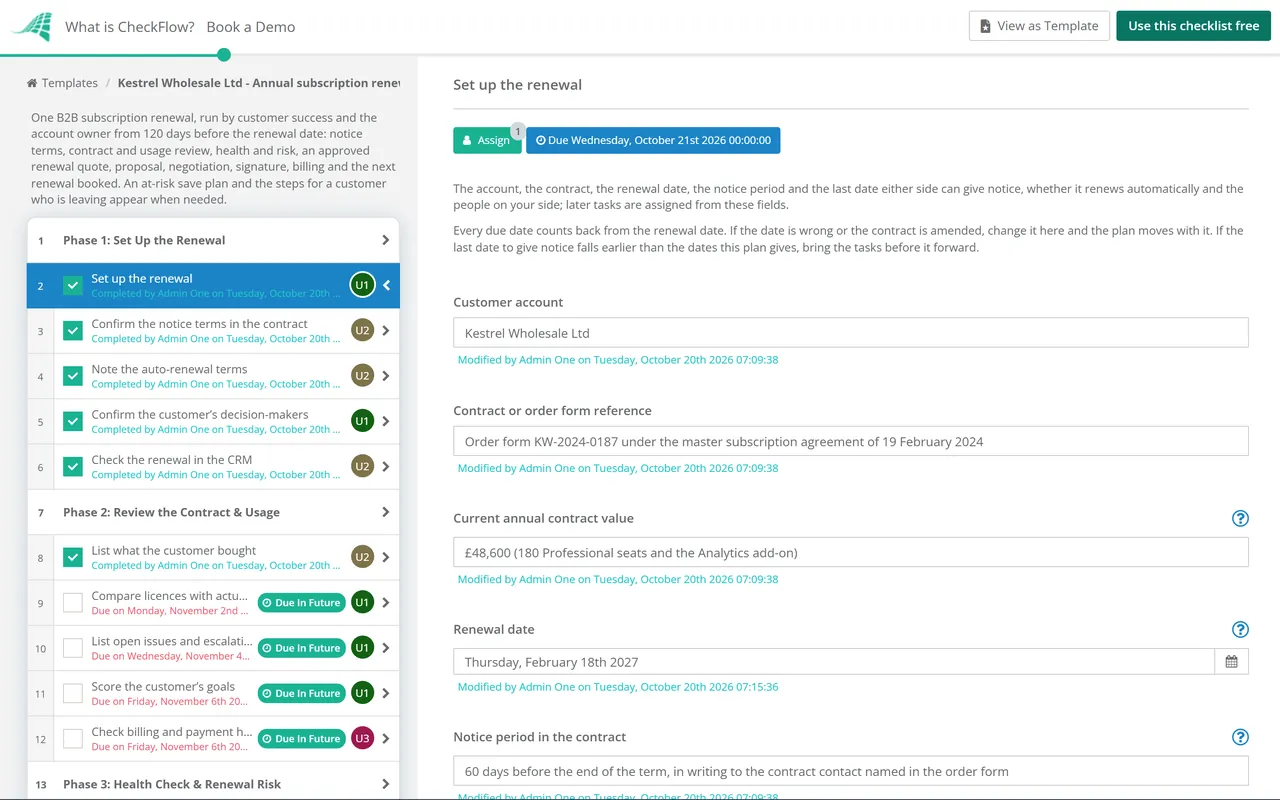Click the Kestrel Wholesale Ltd breadcrumb title

[x=259, y=83]
